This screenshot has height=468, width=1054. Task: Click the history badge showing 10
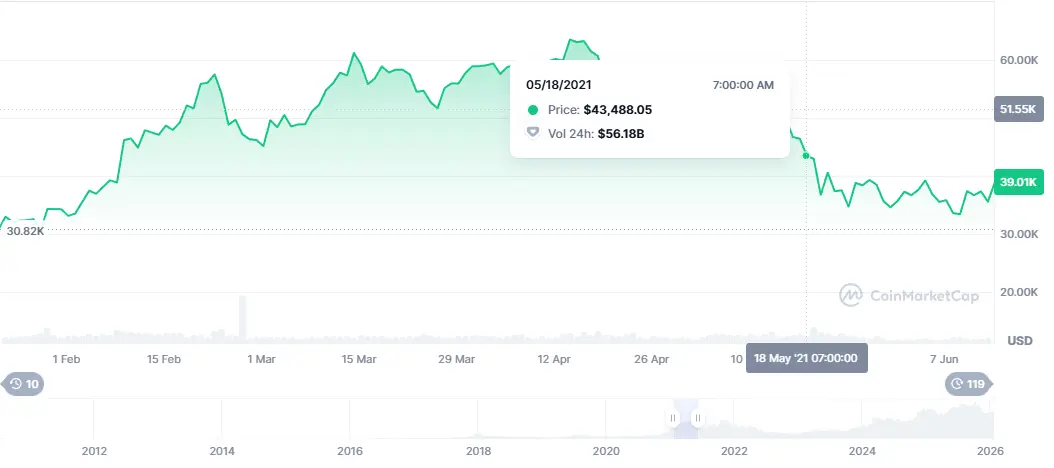click(25, 384)
